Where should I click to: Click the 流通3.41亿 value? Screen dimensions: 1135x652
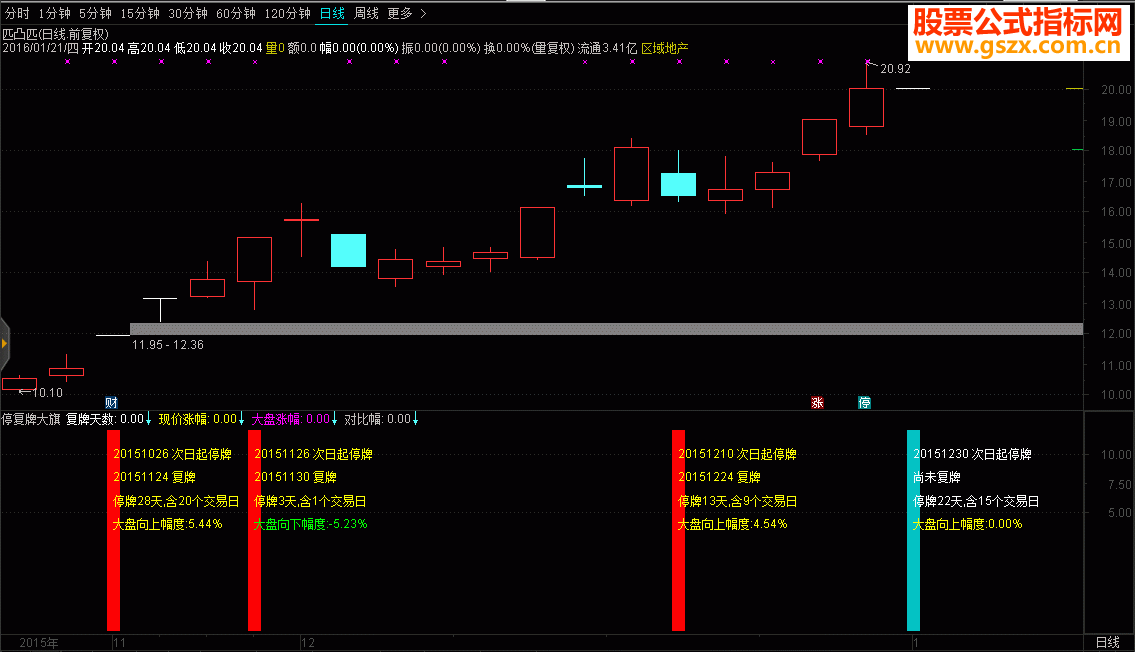[607, 48]
